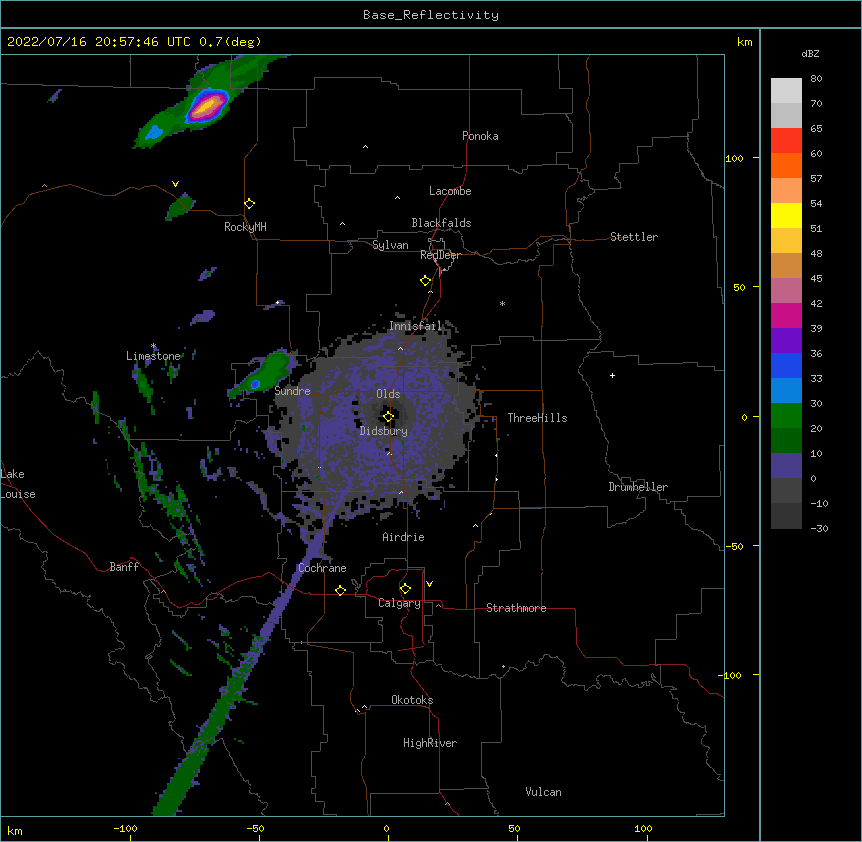Click the Stettler label

(x=634, y=237)
